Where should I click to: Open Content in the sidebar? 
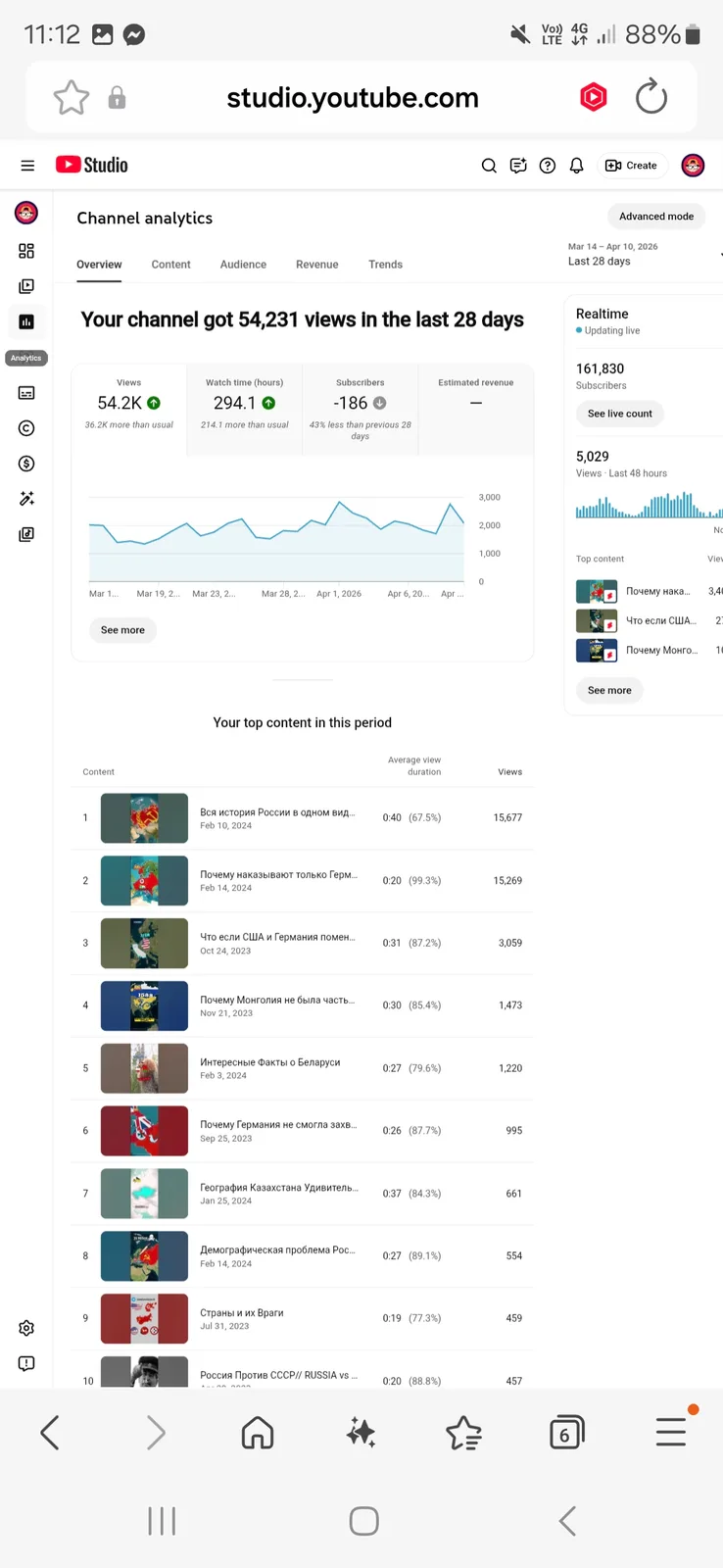26,286
